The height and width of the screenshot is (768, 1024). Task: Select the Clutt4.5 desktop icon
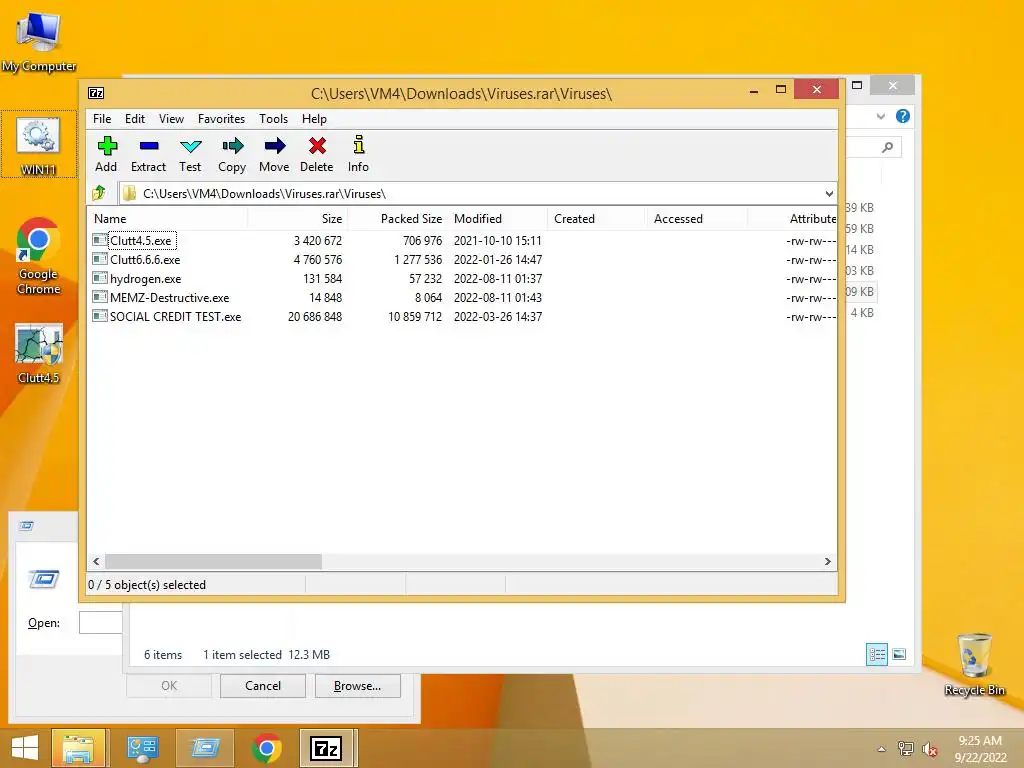point(39,354)
